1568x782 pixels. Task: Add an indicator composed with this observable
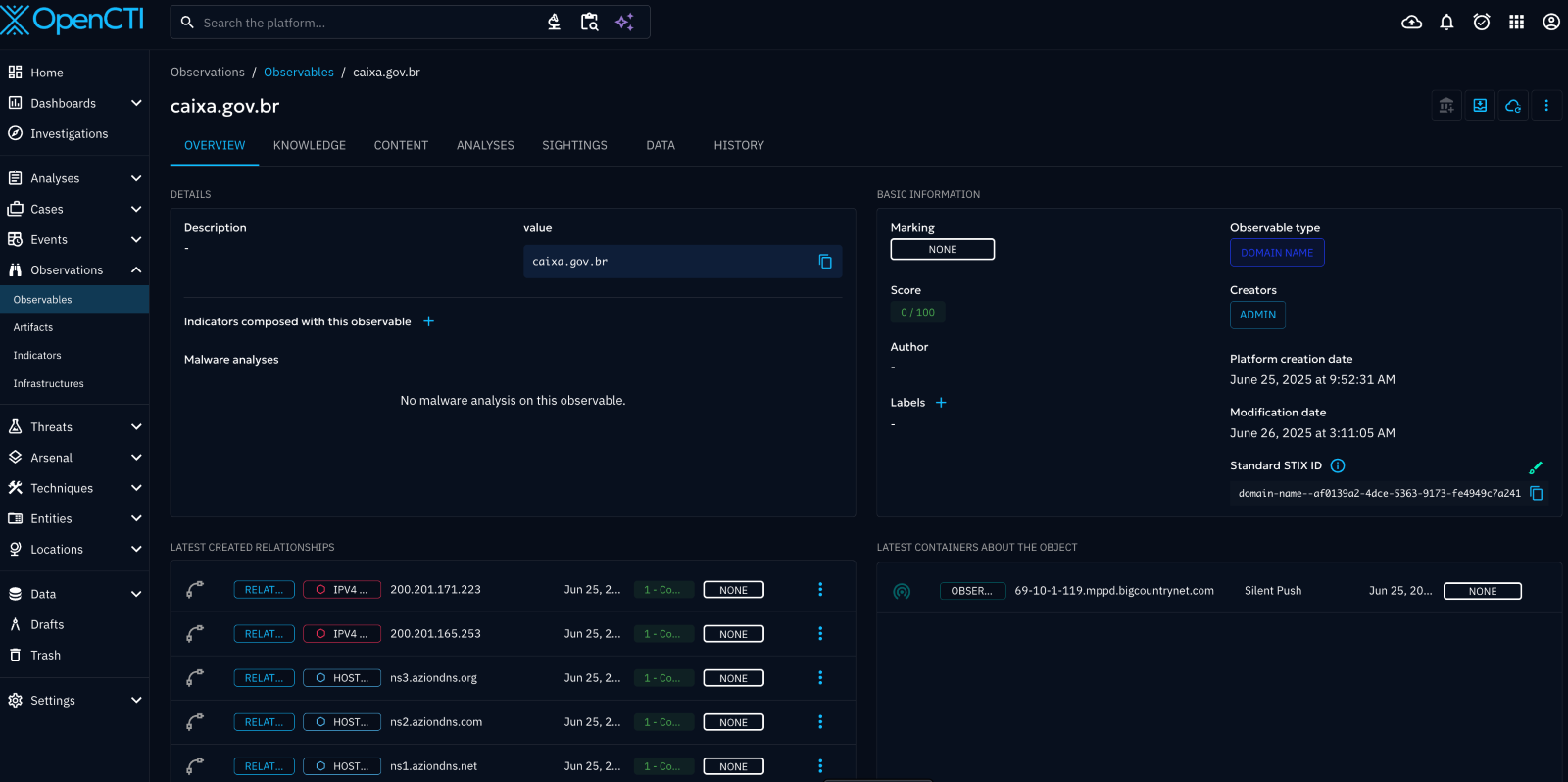pos(428,321)
